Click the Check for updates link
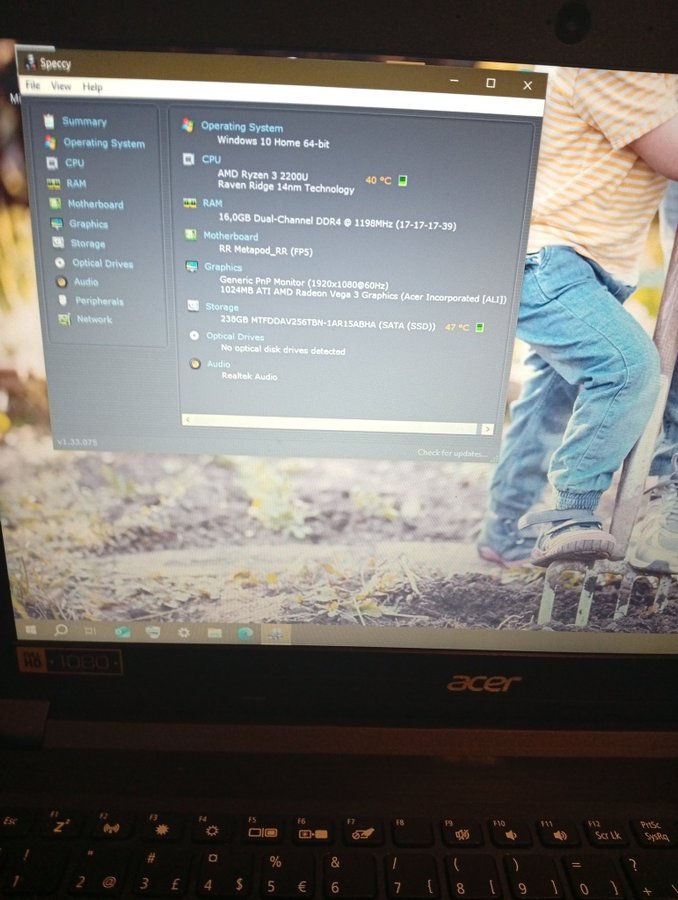Image resolution: width=678 pixels, height=900 pixels. (x=452, y=453)
